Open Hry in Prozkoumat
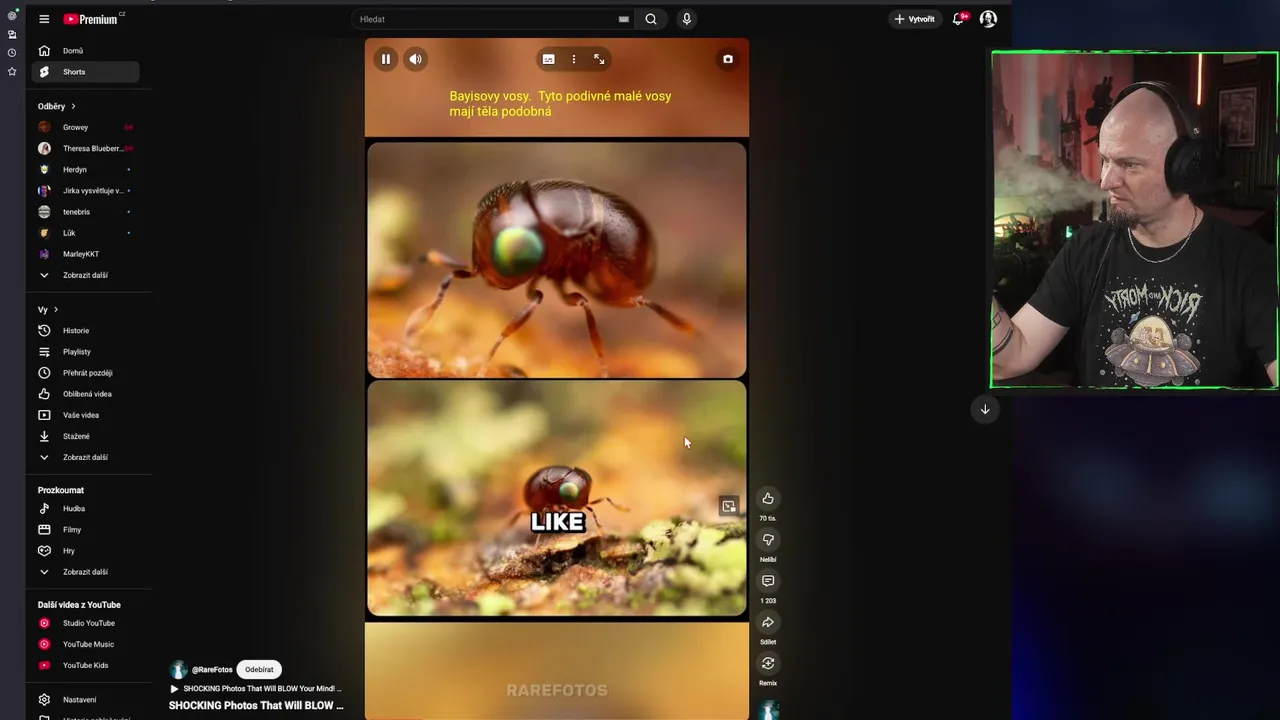 85,551
